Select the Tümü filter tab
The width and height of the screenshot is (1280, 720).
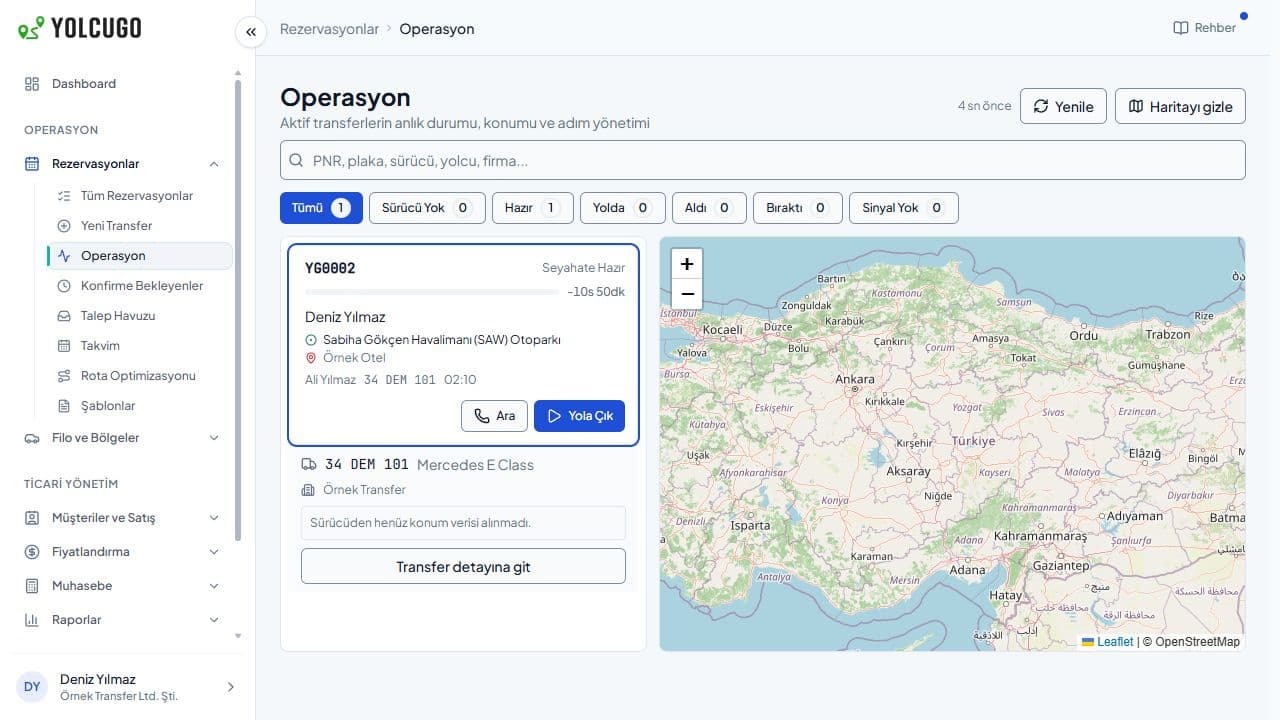click(321, 208)
